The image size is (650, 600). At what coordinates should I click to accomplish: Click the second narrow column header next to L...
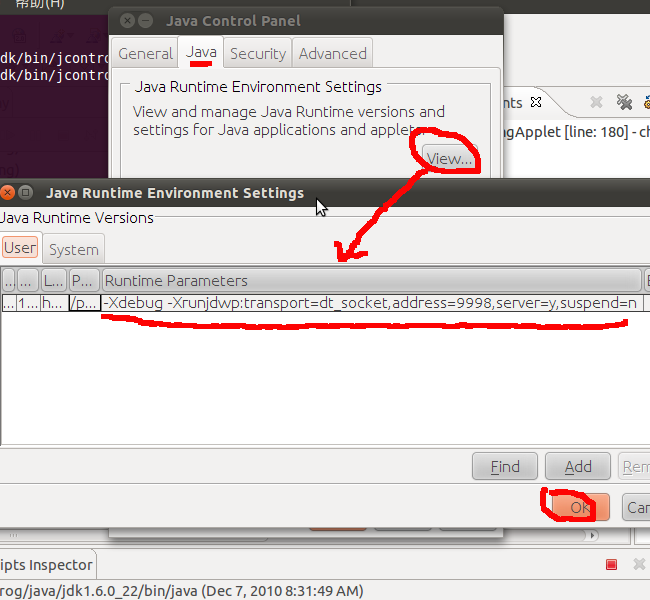(x=28, y=280)
